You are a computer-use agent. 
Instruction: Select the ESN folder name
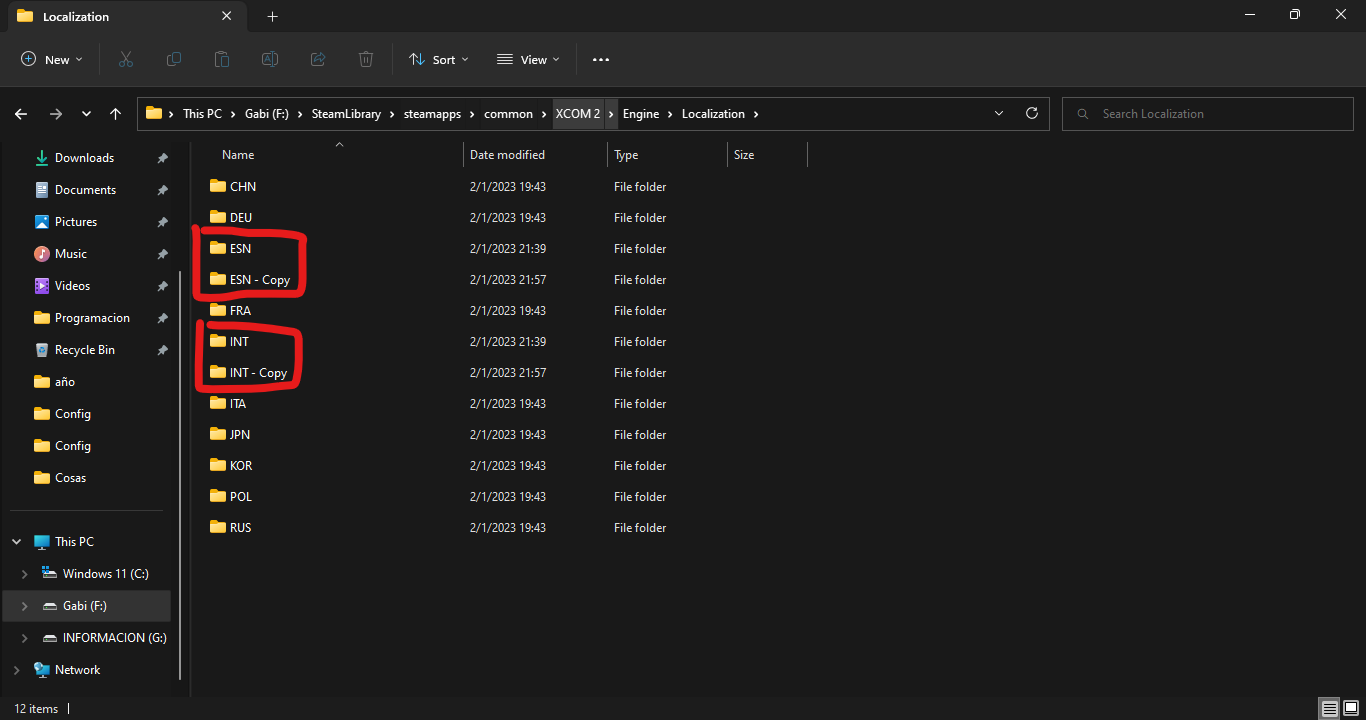[240, 248]
